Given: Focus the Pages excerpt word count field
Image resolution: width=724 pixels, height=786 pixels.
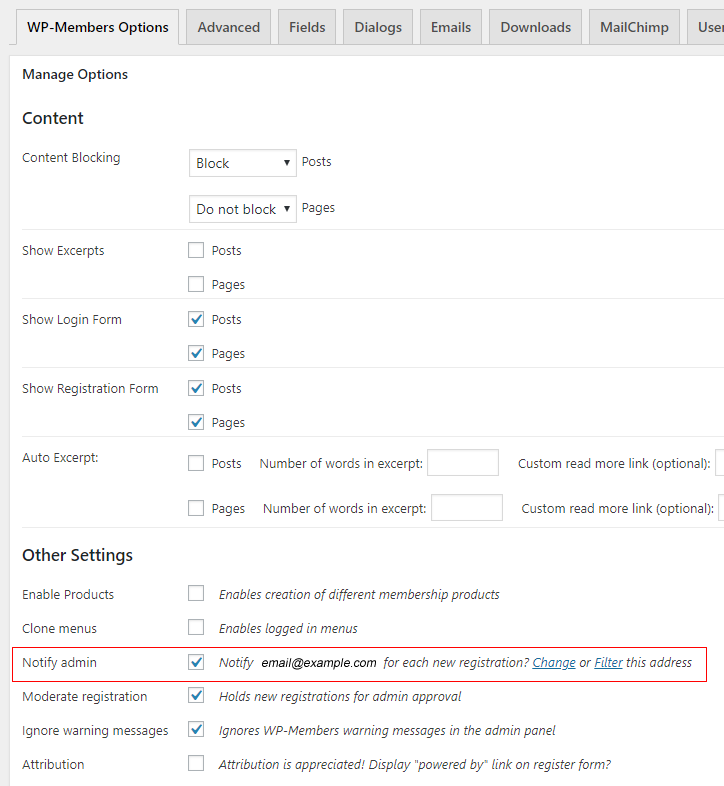Looking at the screenshot, I should click(466, 508).
